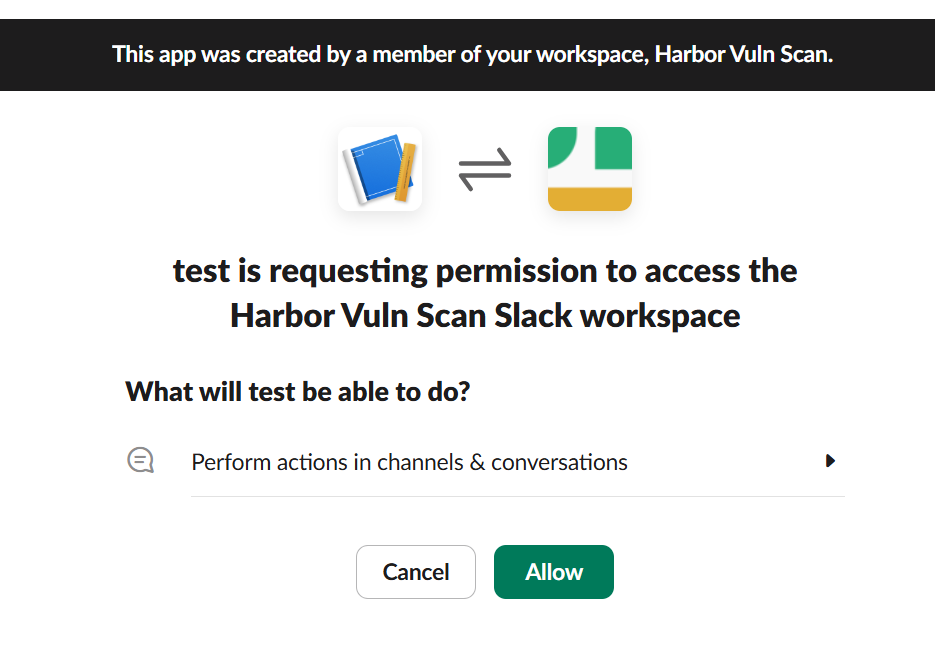Click the "What will test be able to do?" heading
The image size is (935, 654).
[297, 392]
